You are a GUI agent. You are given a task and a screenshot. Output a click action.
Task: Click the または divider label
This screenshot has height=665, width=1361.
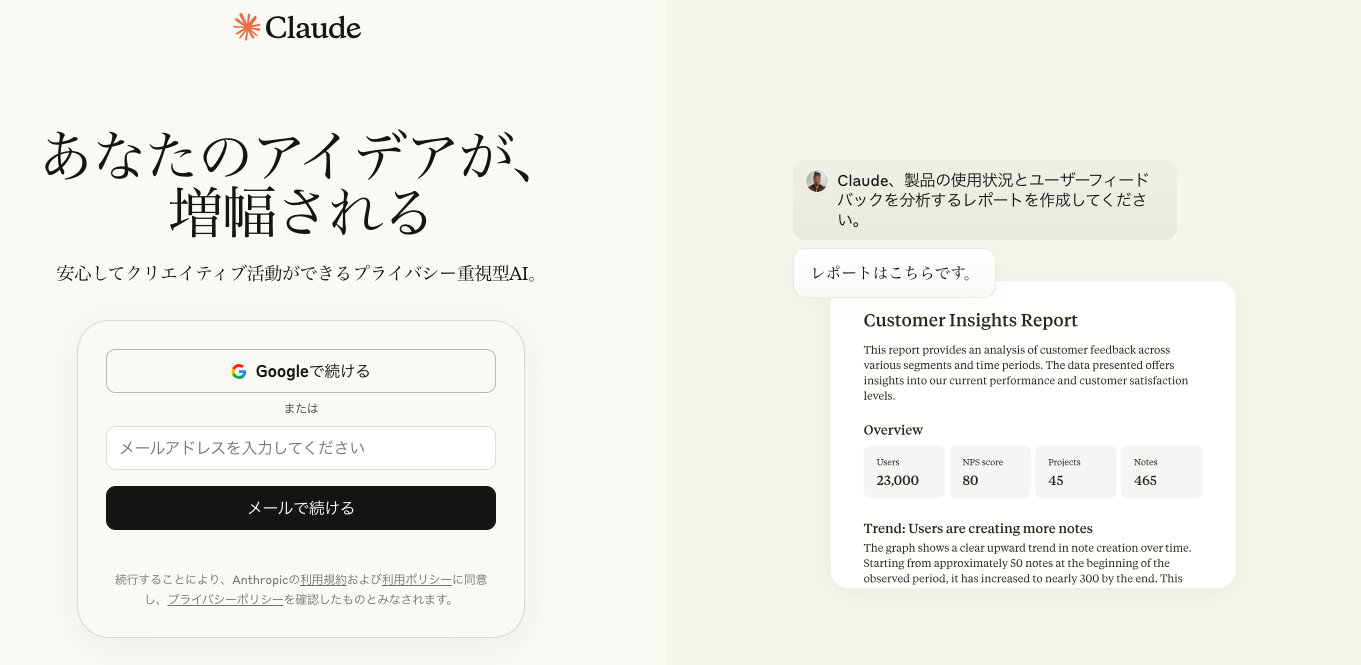tap(301, 408)
